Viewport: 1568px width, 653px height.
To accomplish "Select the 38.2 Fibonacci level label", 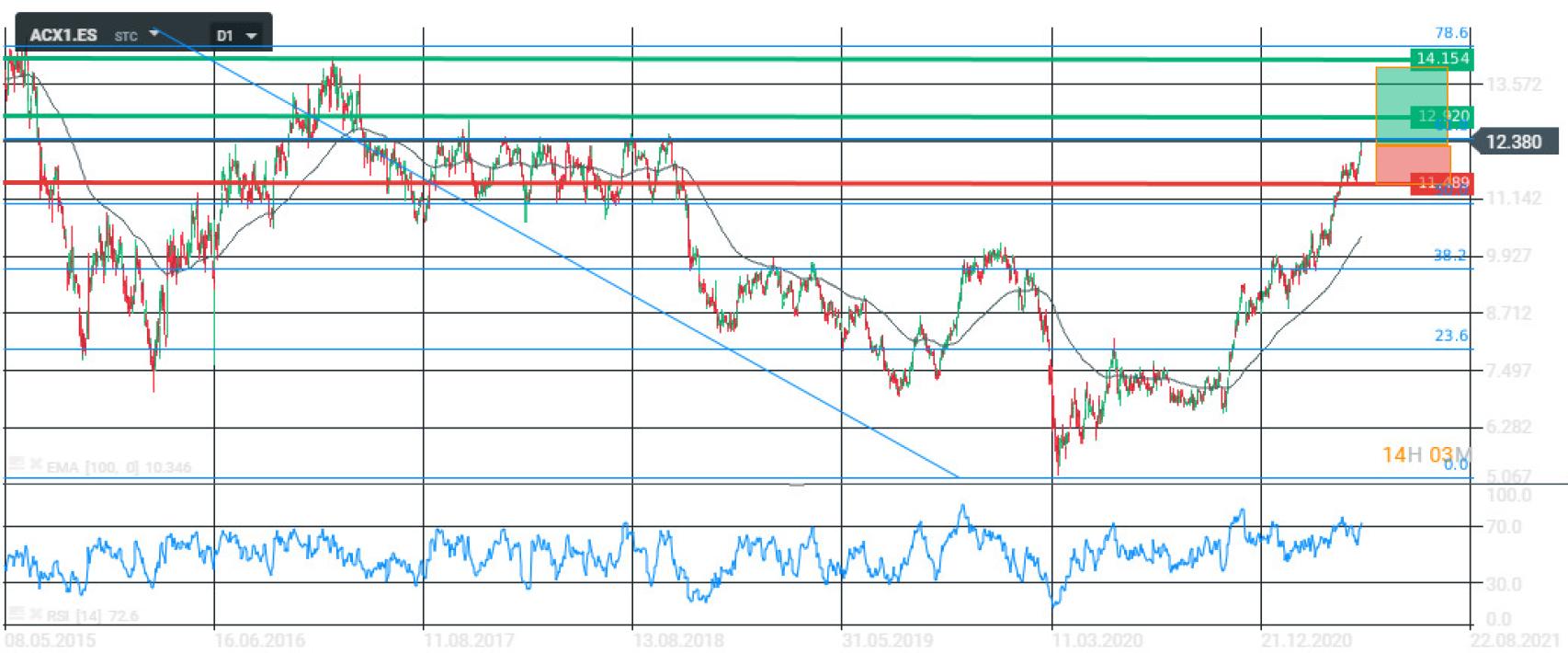I will click(x=1450, y=256).
